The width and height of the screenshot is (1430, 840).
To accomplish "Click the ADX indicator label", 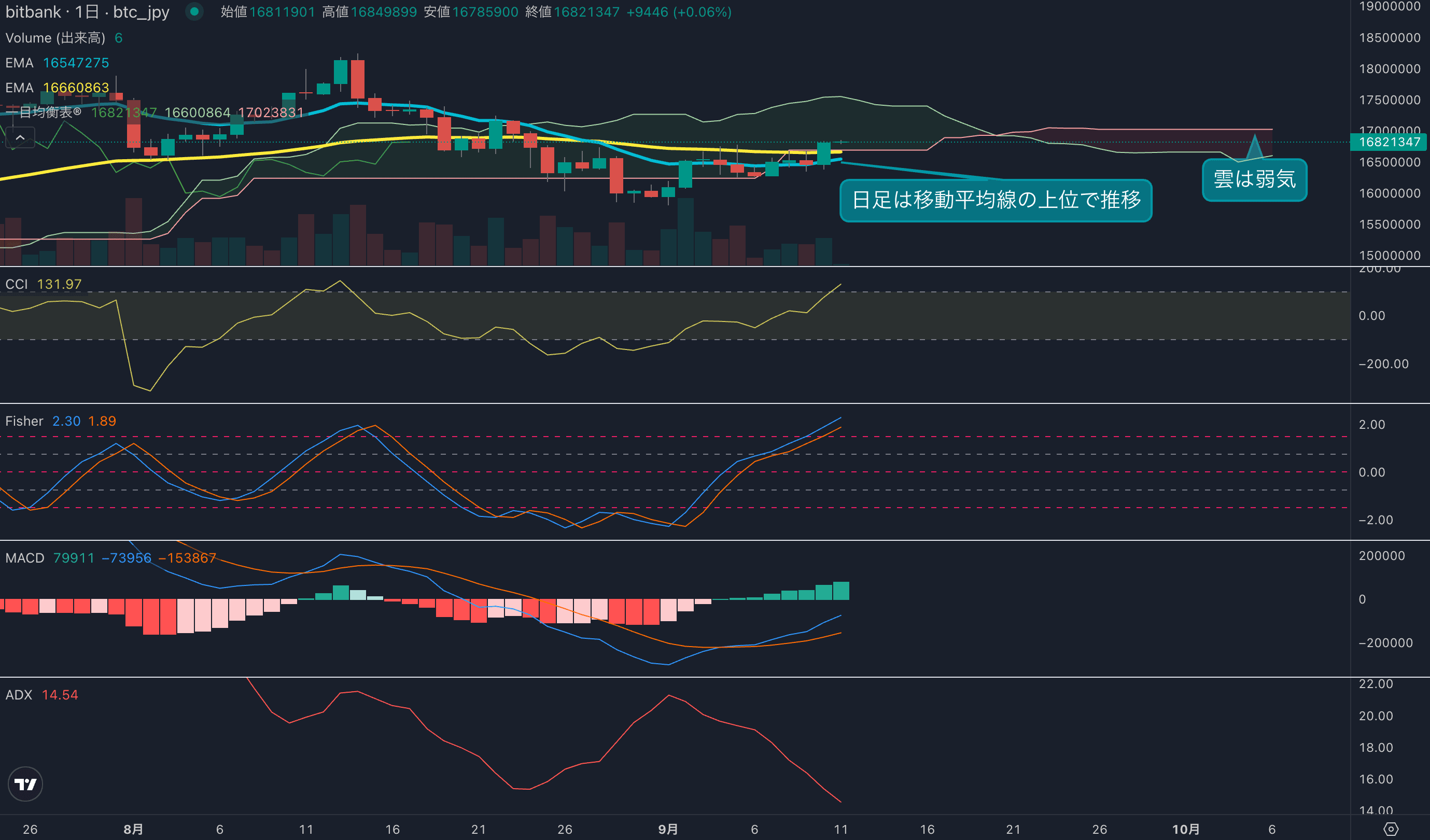I will pyautogui.click(x=18, y=695).
